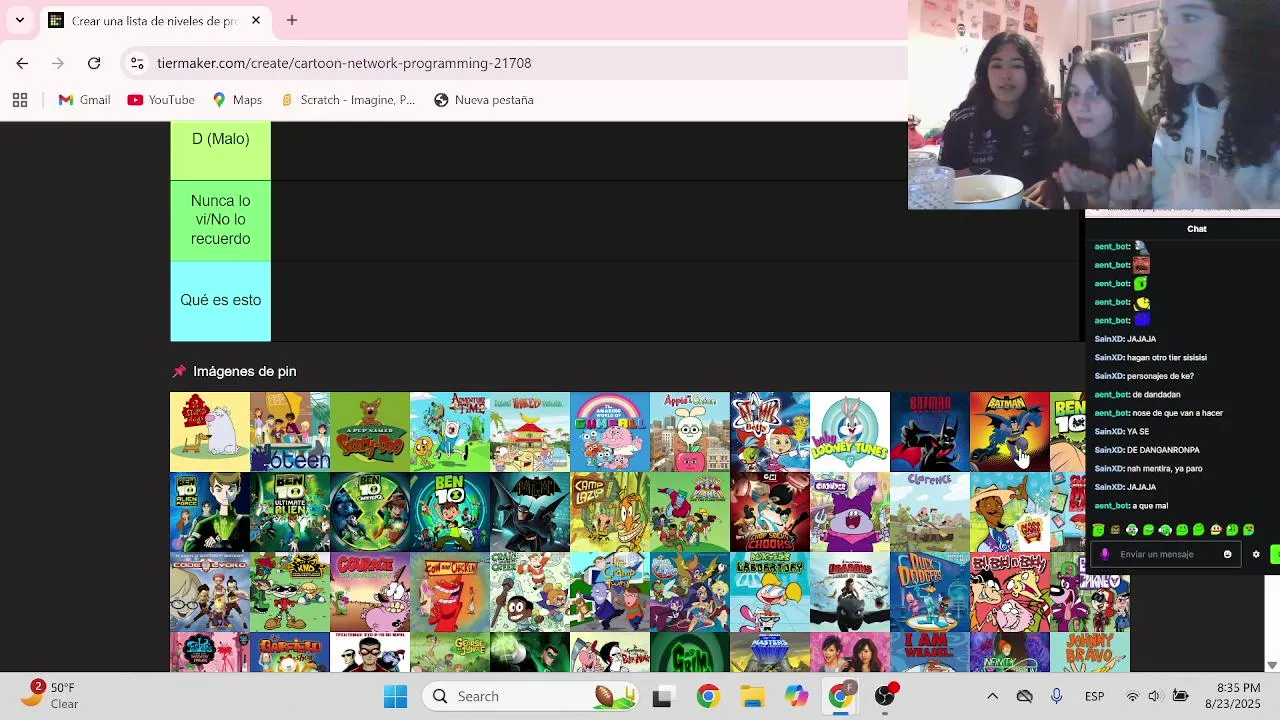Pick the Chop Socky Chooks thumbnail
This screenshot has width=1280, height=720.
click(x=770, y=512)
